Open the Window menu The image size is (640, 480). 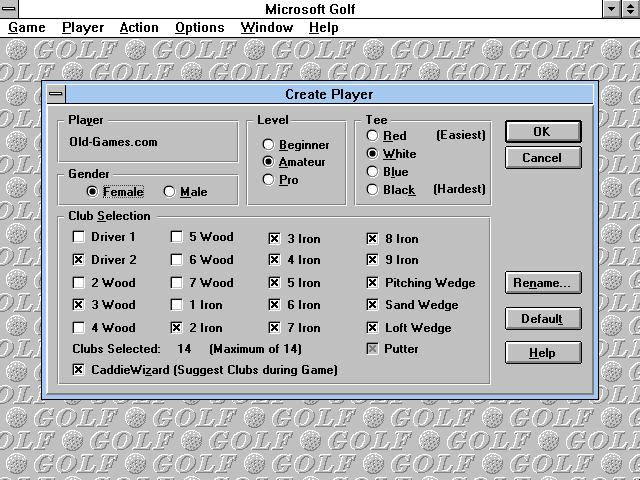267,28
